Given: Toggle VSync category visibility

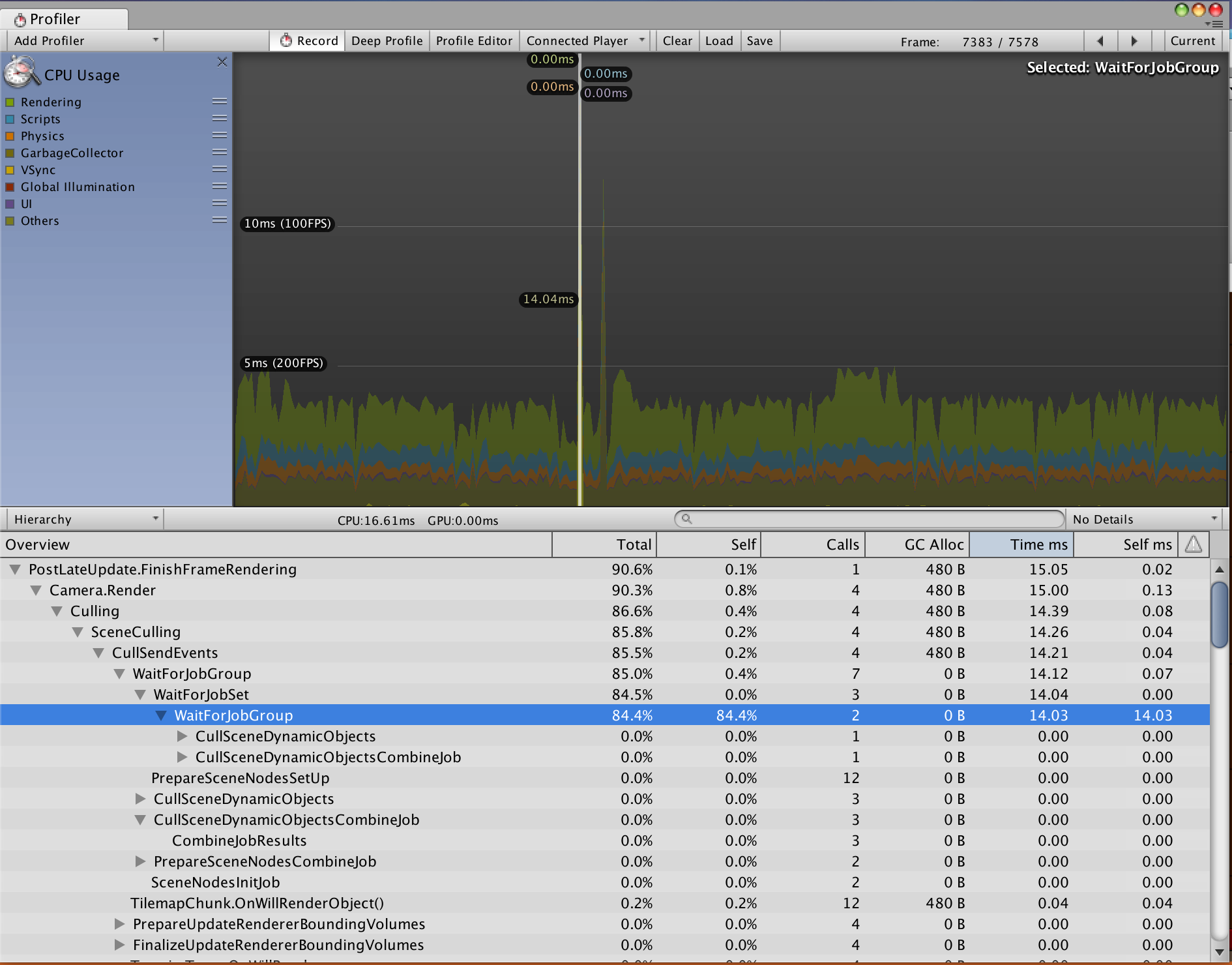Looking at the screenshot, I should tap(10, 170).
